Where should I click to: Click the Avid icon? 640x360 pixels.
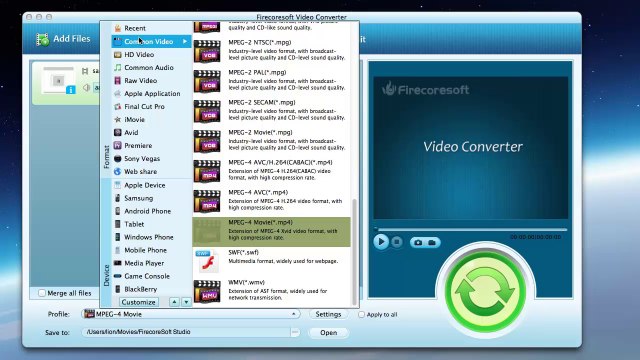point(118,133)
